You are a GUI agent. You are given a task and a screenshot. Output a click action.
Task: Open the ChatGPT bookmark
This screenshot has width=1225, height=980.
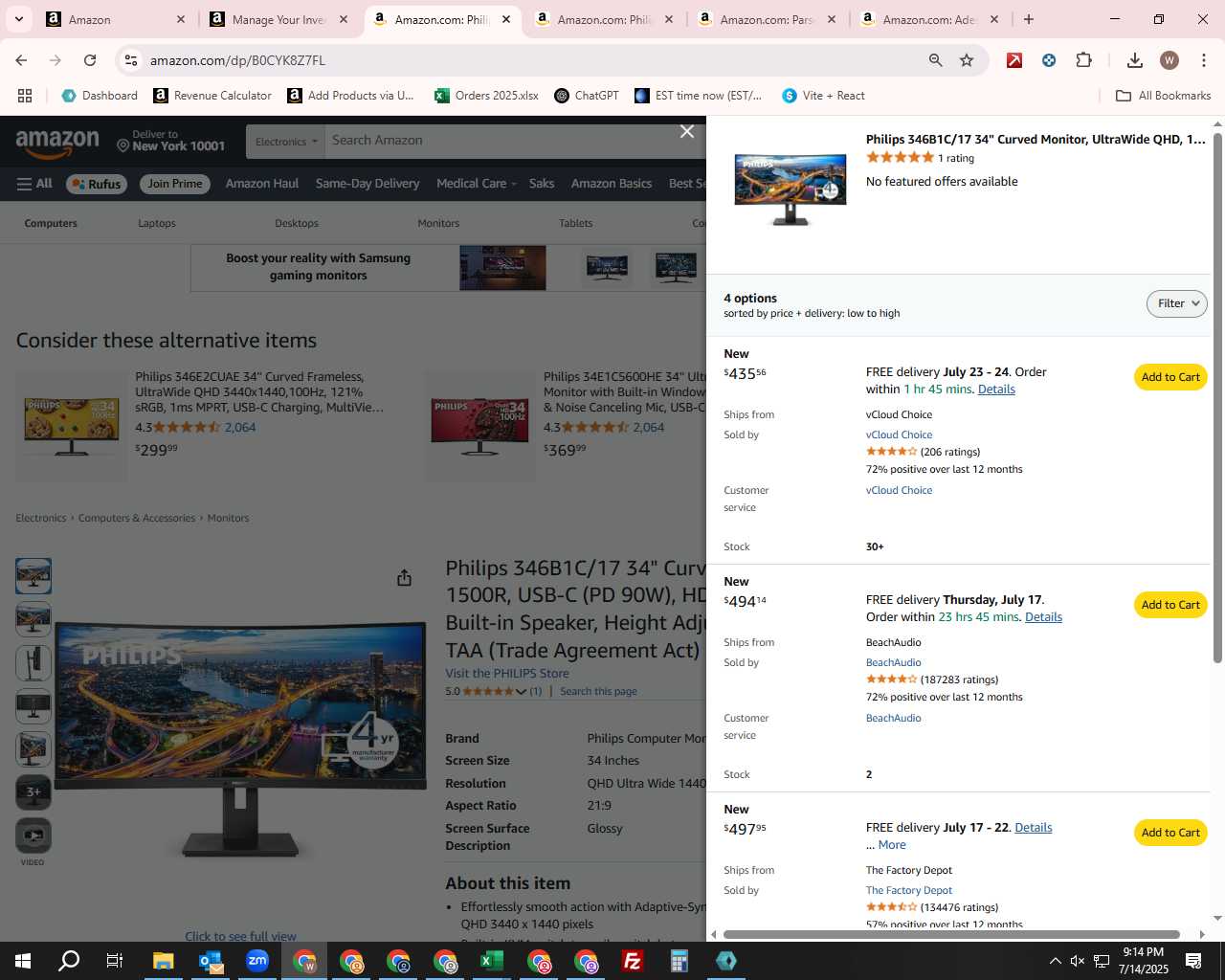[587, 96]
